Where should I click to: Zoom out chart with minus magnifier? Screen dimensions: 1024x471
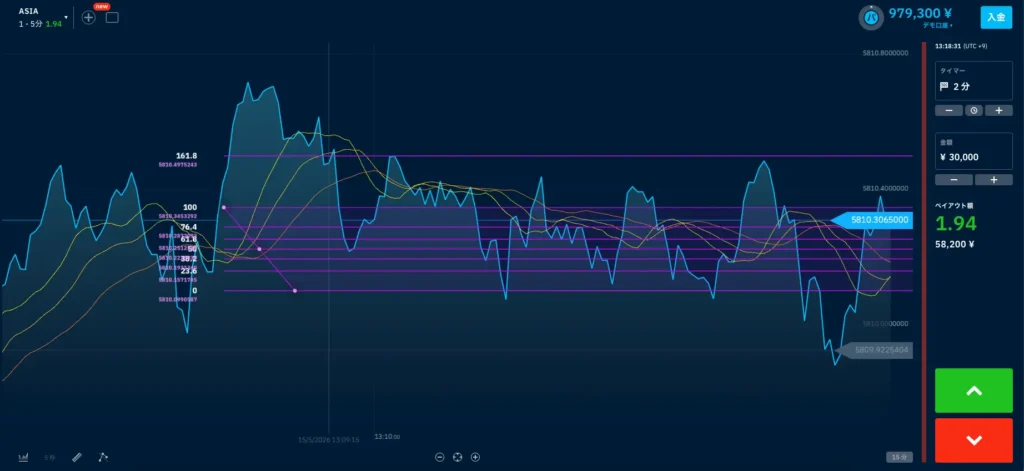click(440, 457)
